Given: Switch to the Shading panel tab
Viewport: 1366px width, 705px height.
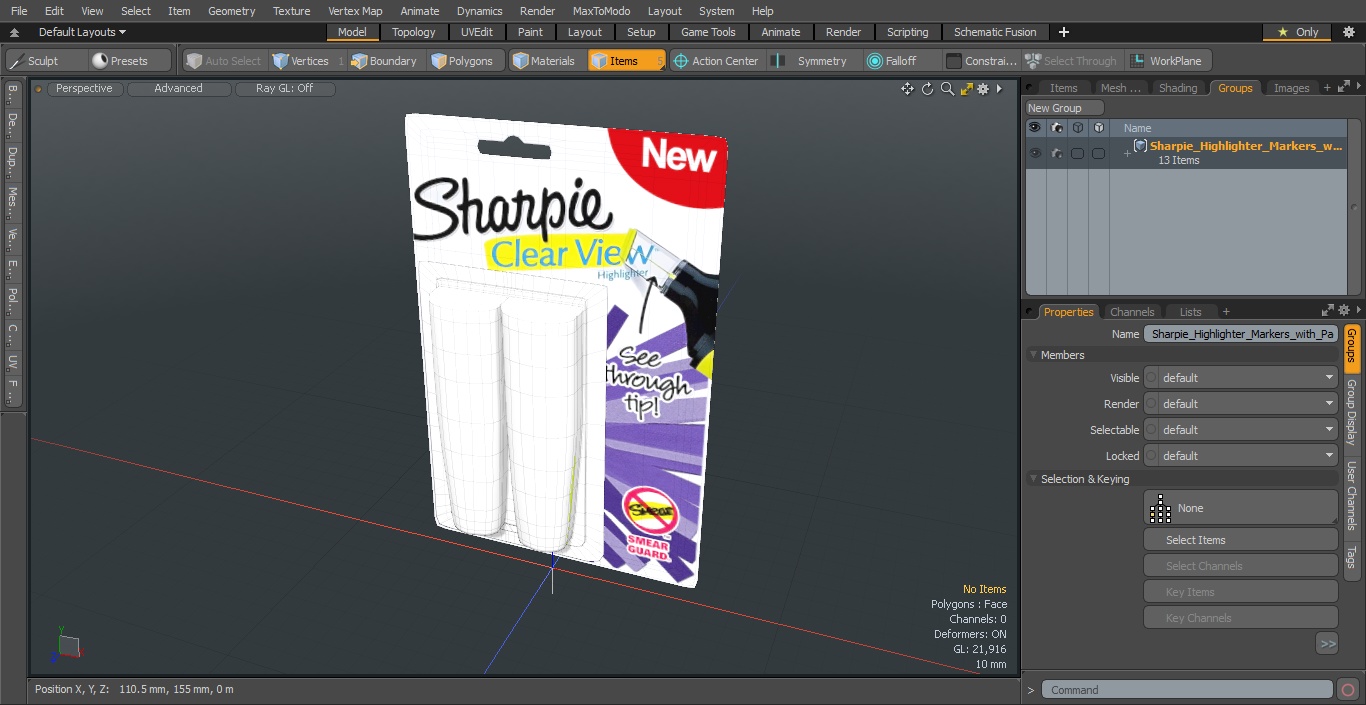Looking at the screenshot, I should (1177, 88).
